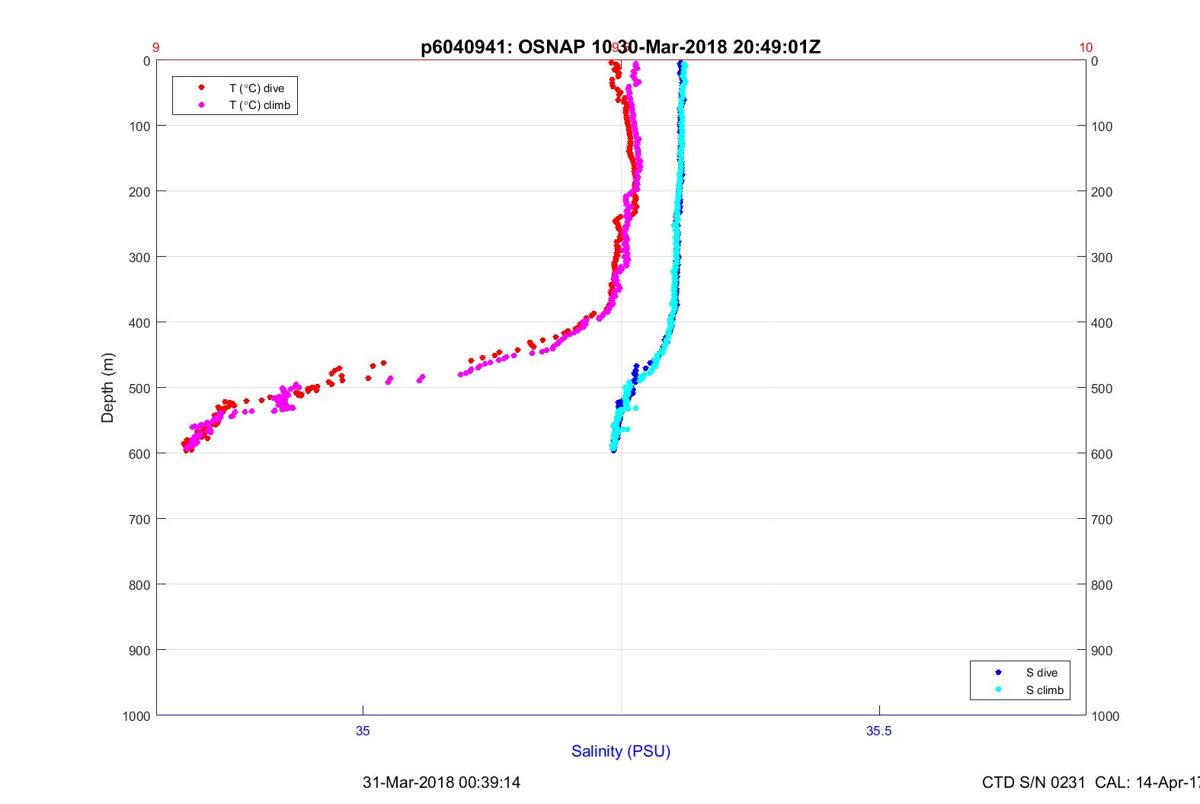Click the red temperature tick label '9'
Viewport: 1200px width, 804px height.
pos(156,47)
